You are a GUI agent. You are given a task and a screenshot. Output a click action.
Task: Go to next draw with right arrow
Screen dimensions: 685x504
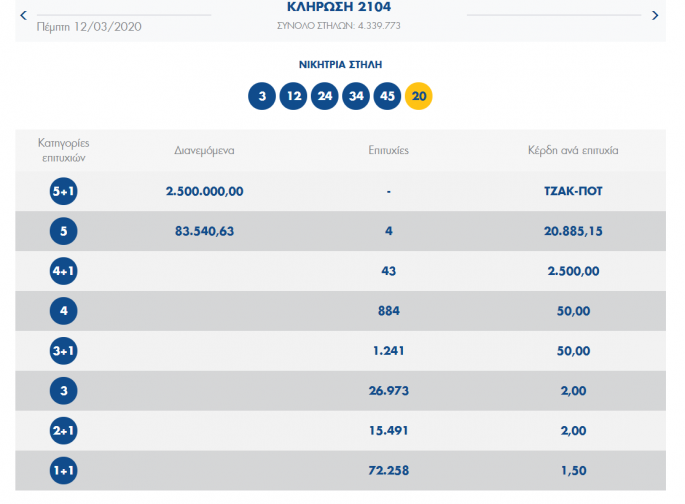pyautogui.click(x=655, y=16)
